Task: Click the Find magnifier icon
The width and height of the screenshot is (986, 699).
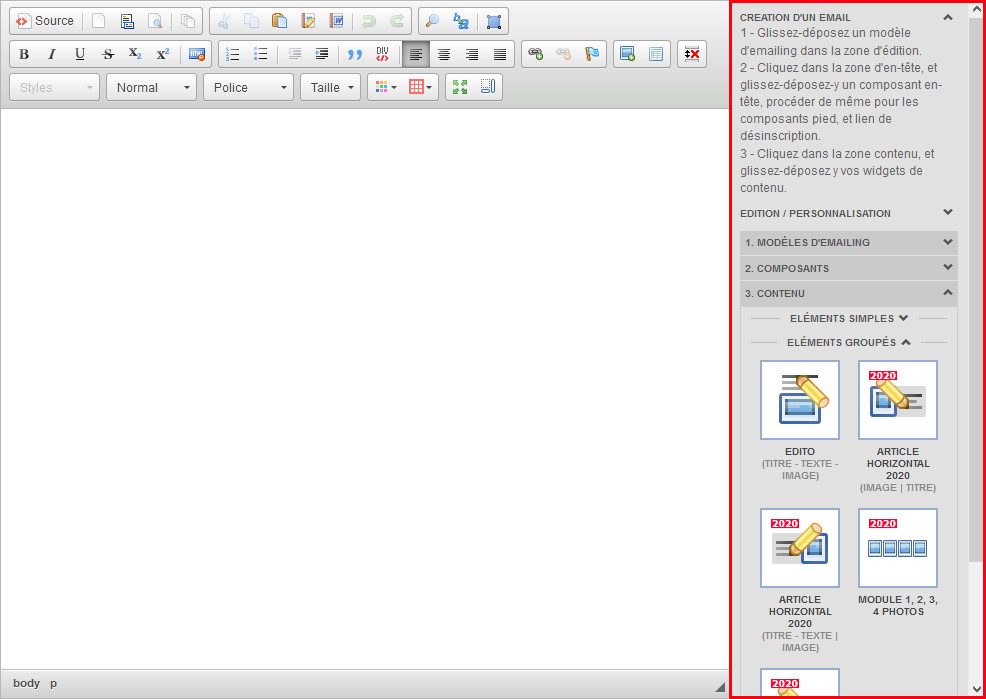Action: [x=433, y=21]
